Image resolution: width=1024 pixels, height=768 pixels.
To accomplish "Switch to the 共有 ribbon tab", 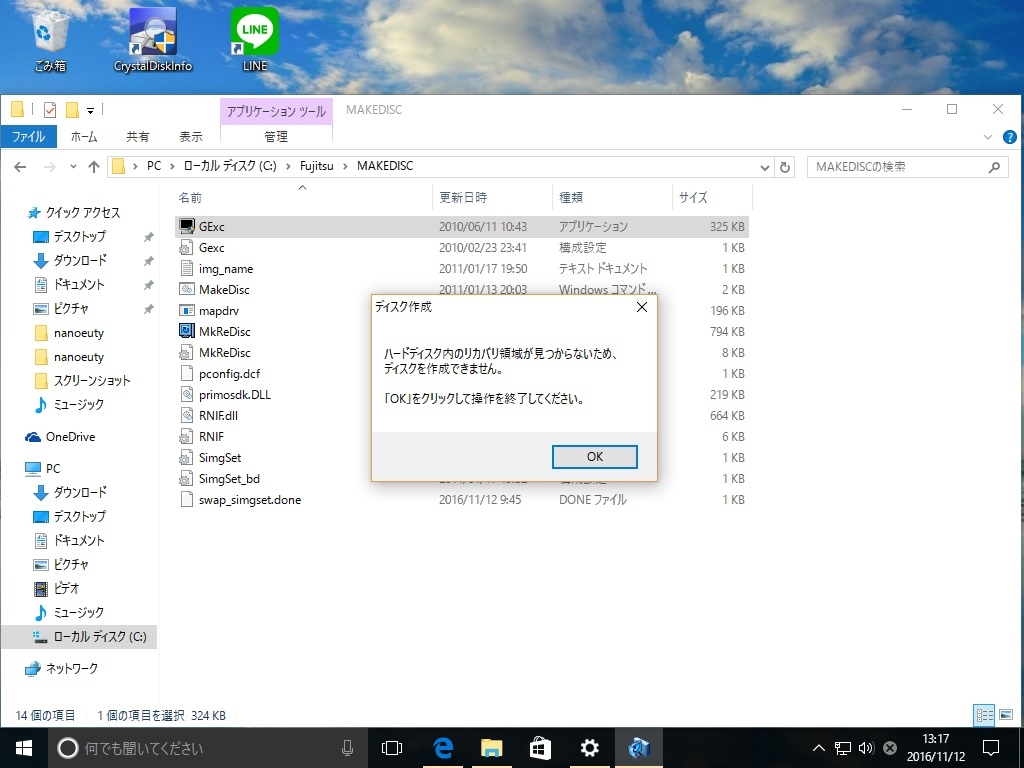I will [x=138, y=136].
